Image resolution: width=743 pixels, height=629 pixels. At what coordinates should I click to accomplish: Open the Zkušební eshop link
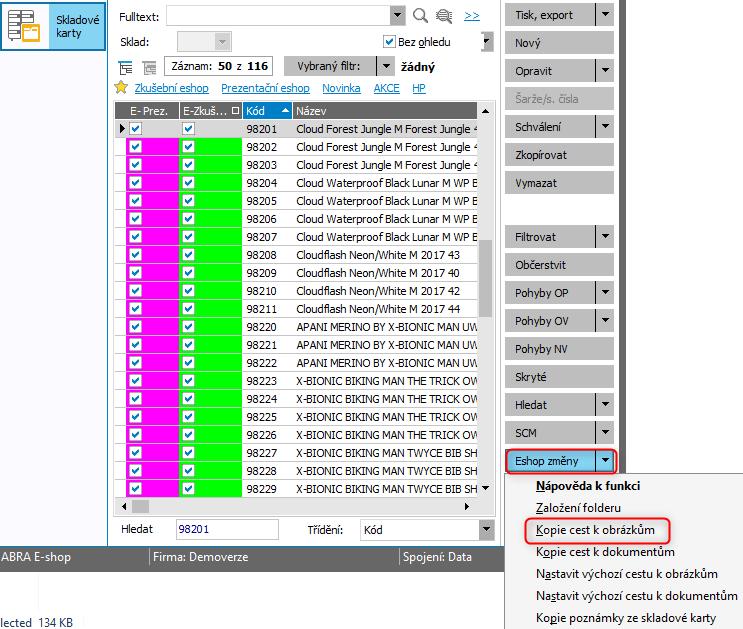click(x=172, y=88)
